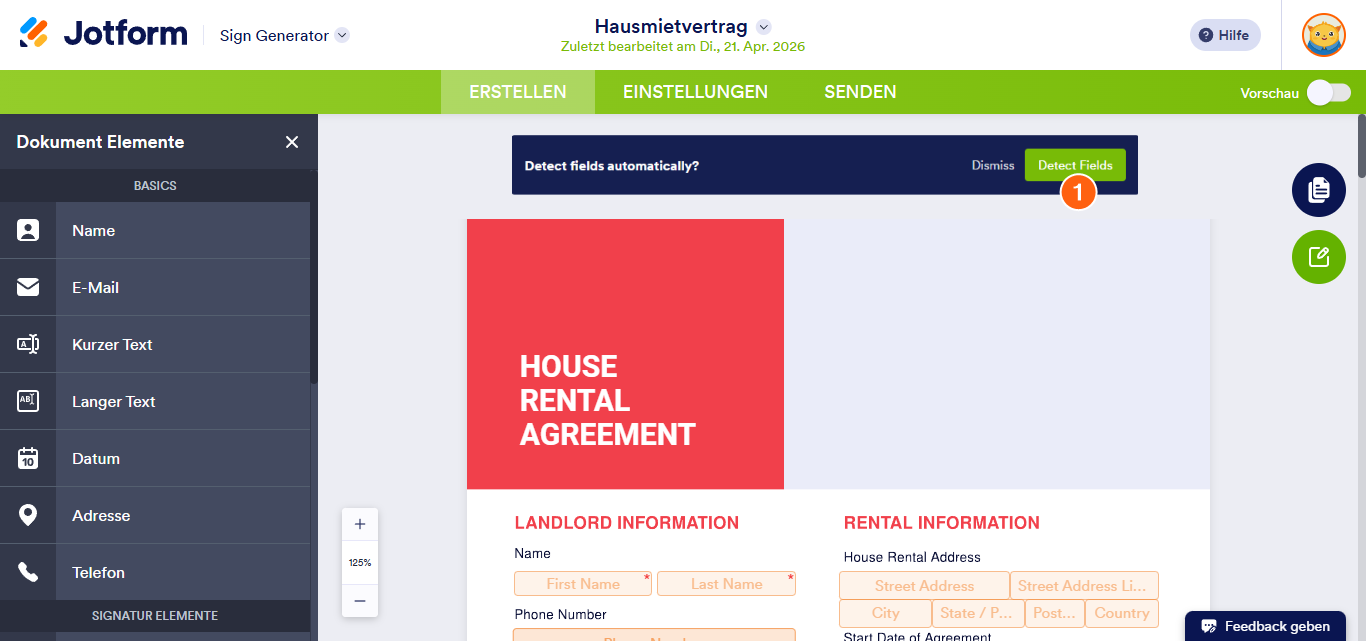Choose the Langer Text element icon
This screenshot has width=1366, height=641.
pos(28,402)
